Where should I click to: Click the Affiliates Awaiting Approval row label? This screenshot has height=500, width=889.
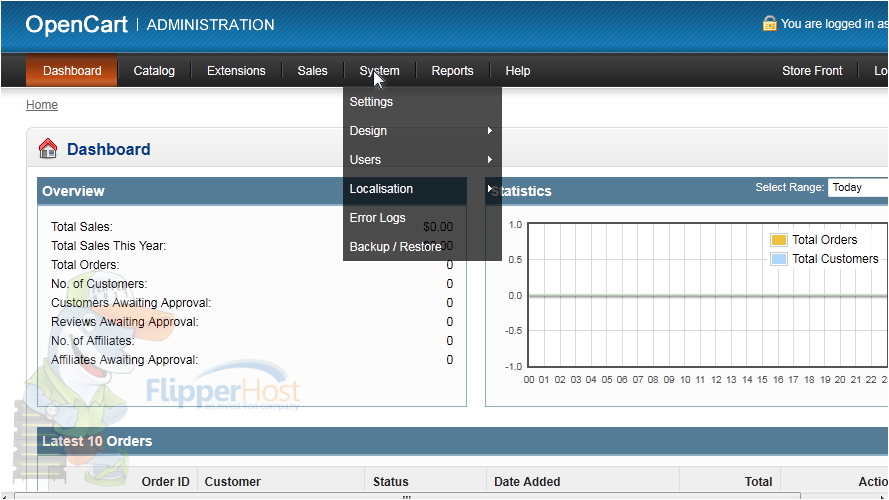click(125, 360)
